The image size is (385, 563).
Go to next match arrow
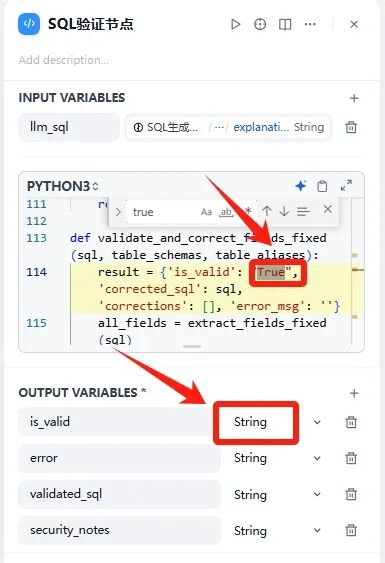[x=284, y=211]
